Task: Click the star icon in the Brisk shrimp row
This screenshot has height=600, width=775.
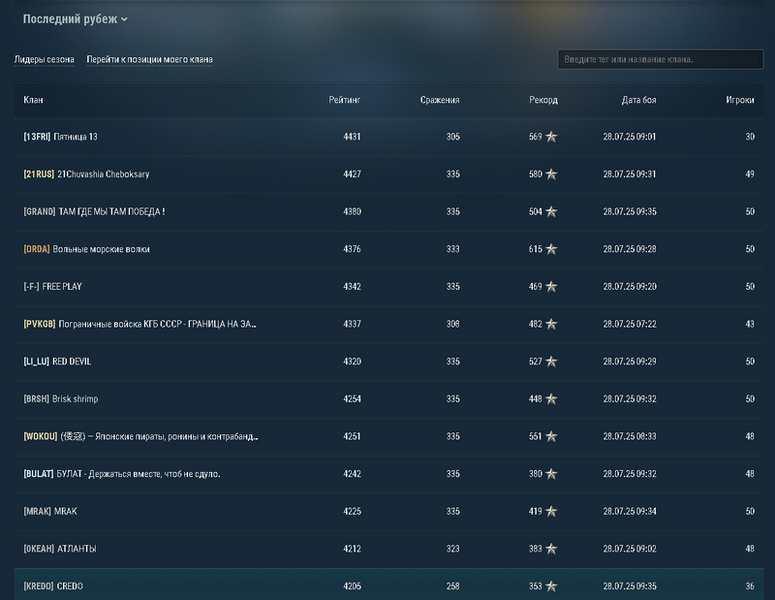Action: (551, 399)
